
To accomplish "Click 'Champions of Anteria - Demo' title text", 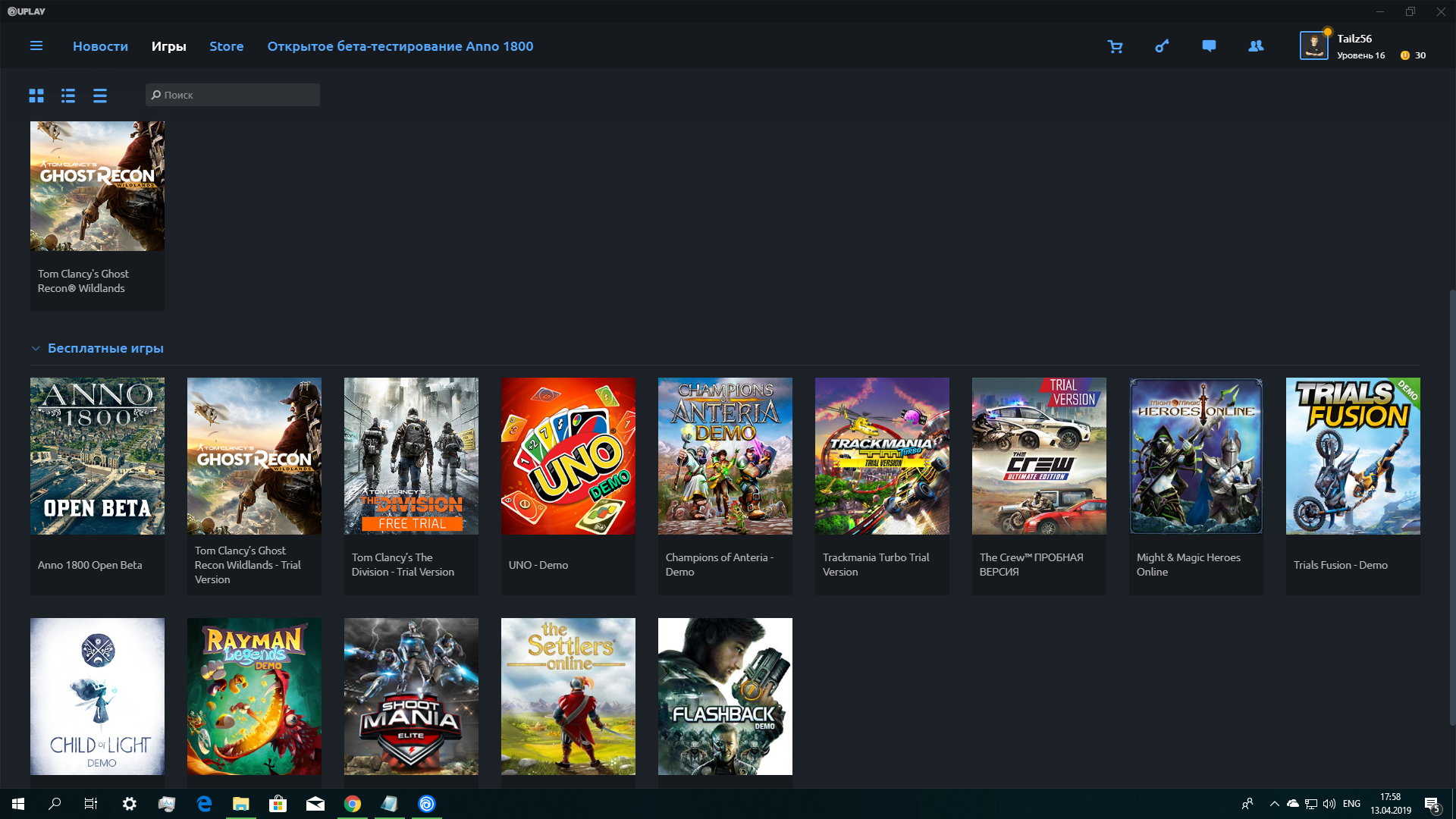I will point(720,565).
